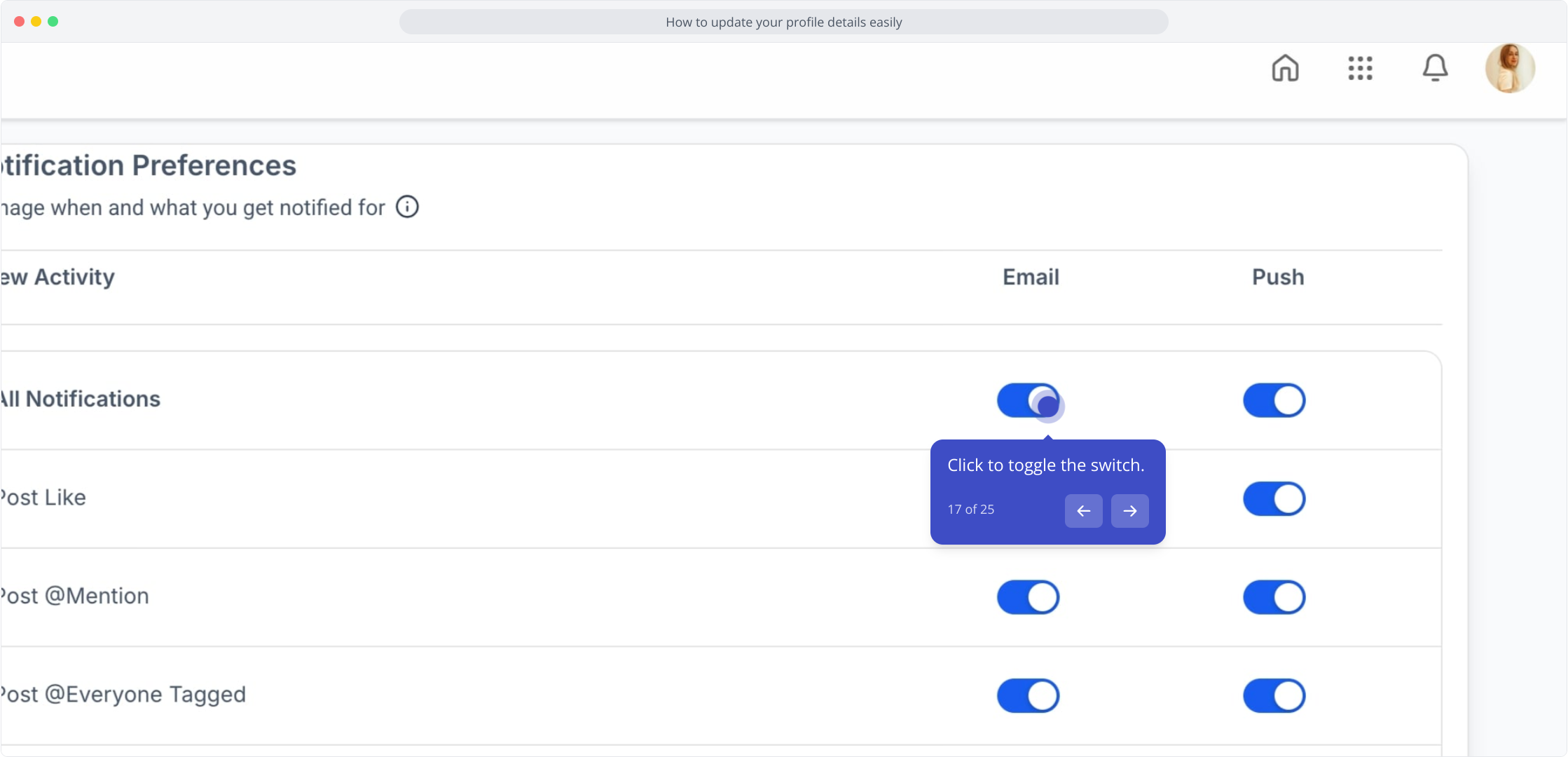Minimize window with yellow button
The width and height of the screenshot is (1568, 757).
[36, 22]
